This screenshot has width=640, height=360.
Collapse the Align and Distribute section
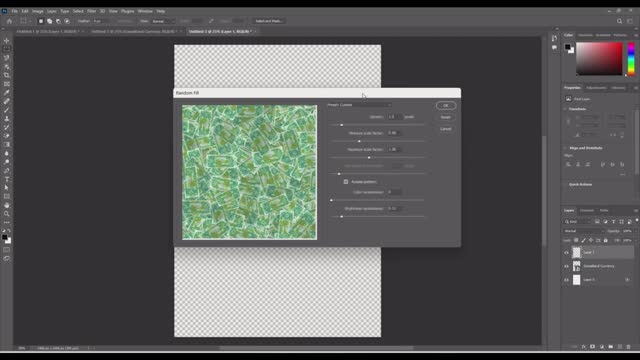(565, 148)
